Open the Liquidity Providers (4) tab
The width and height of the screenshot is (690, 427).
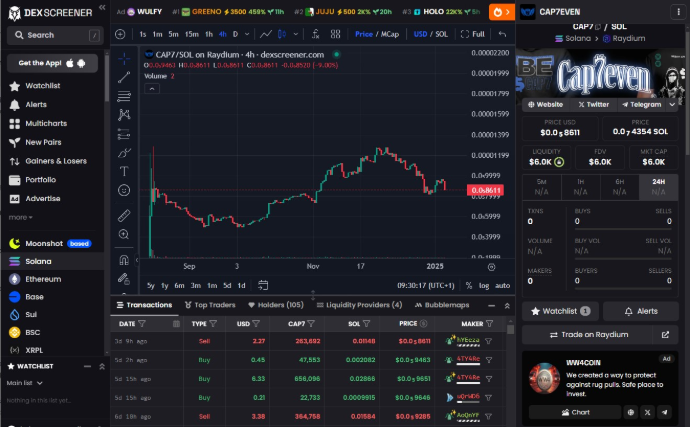click(x=359, y=305)
